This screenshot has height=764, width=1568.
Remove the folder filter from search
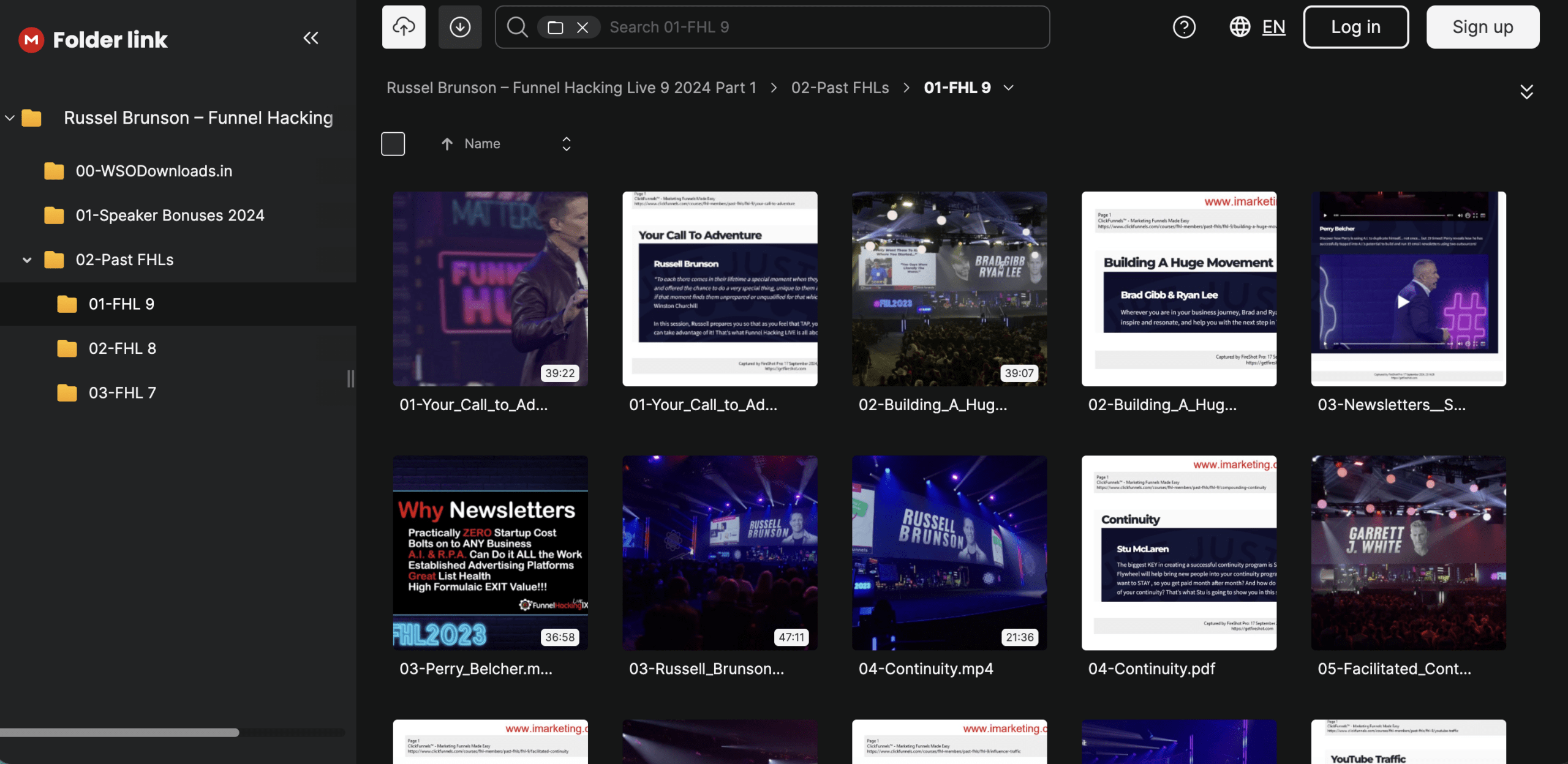coord(582,28)
